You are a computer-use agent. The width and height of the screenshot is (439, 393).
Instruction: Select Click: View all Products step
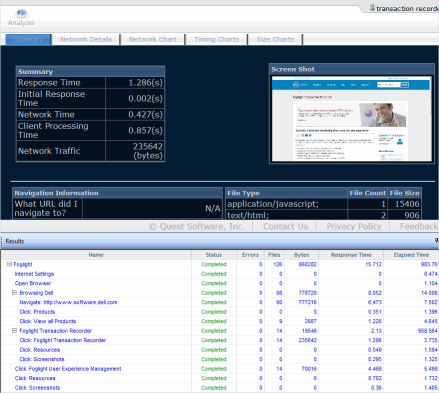click(x=48, y=321)
